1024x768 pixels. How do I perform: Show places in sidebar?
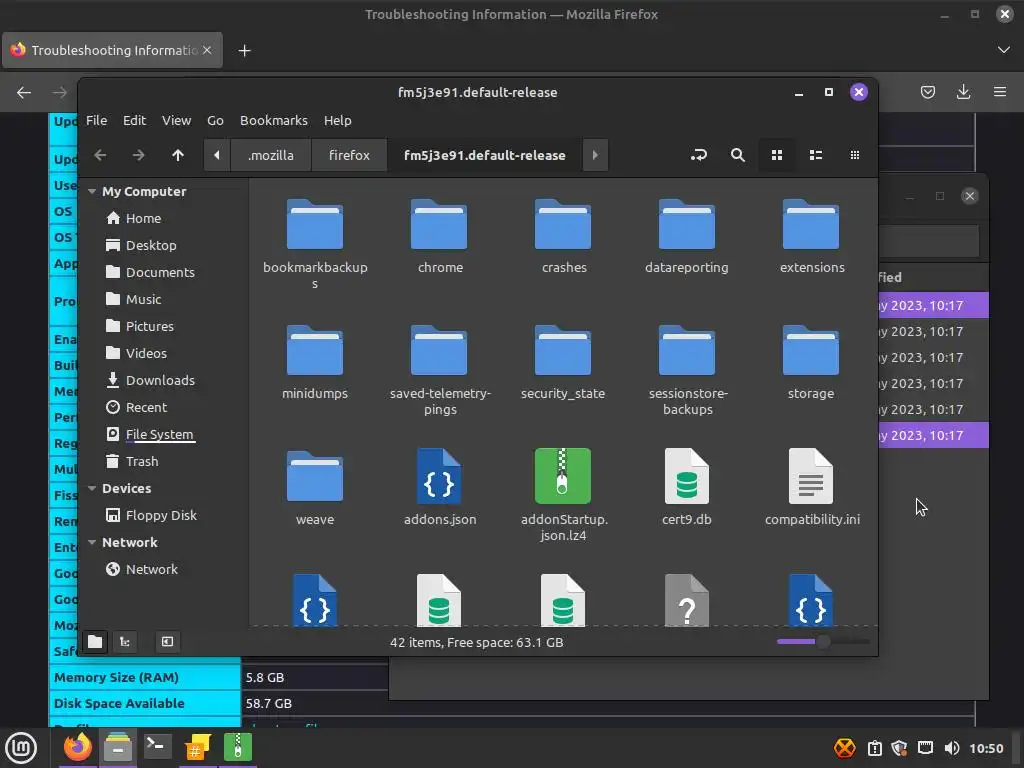tap(95, 642)
